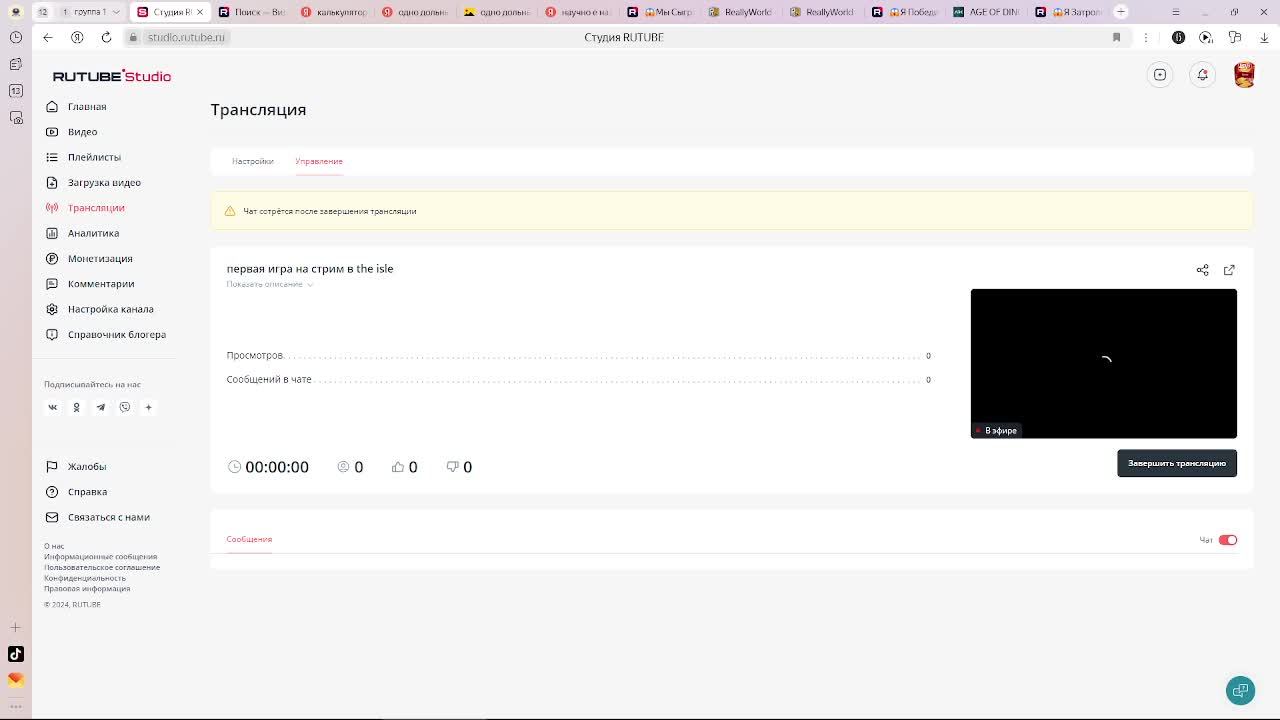Open the Dzen star social icon
The image size is (1280, 720).
coord(148,407)
